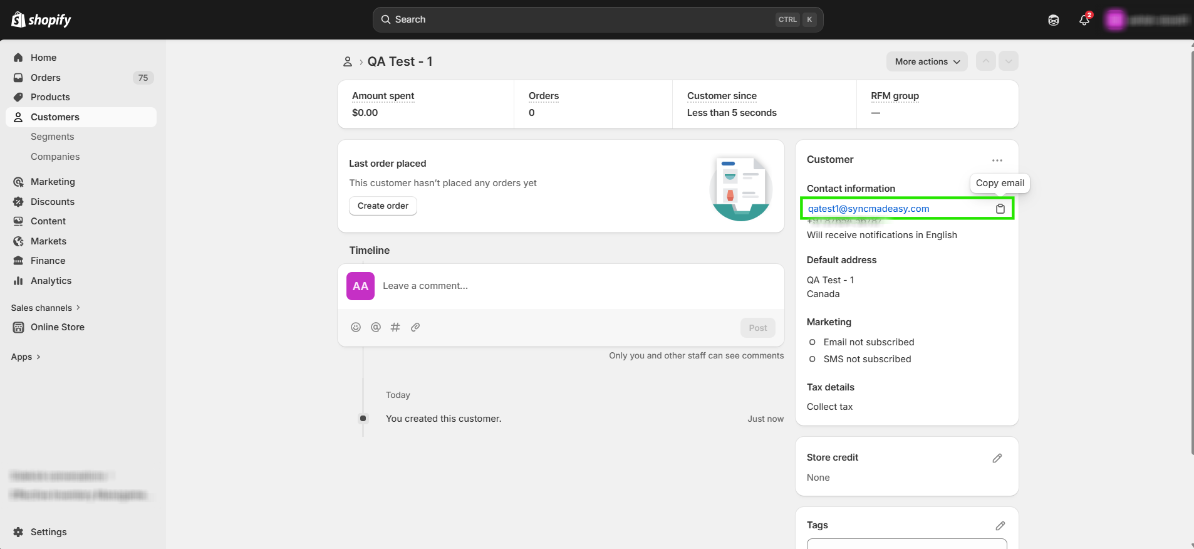Edit store credit with pencil icon
The width and height of the screenshot is (1194, 549).
[997, 458]
